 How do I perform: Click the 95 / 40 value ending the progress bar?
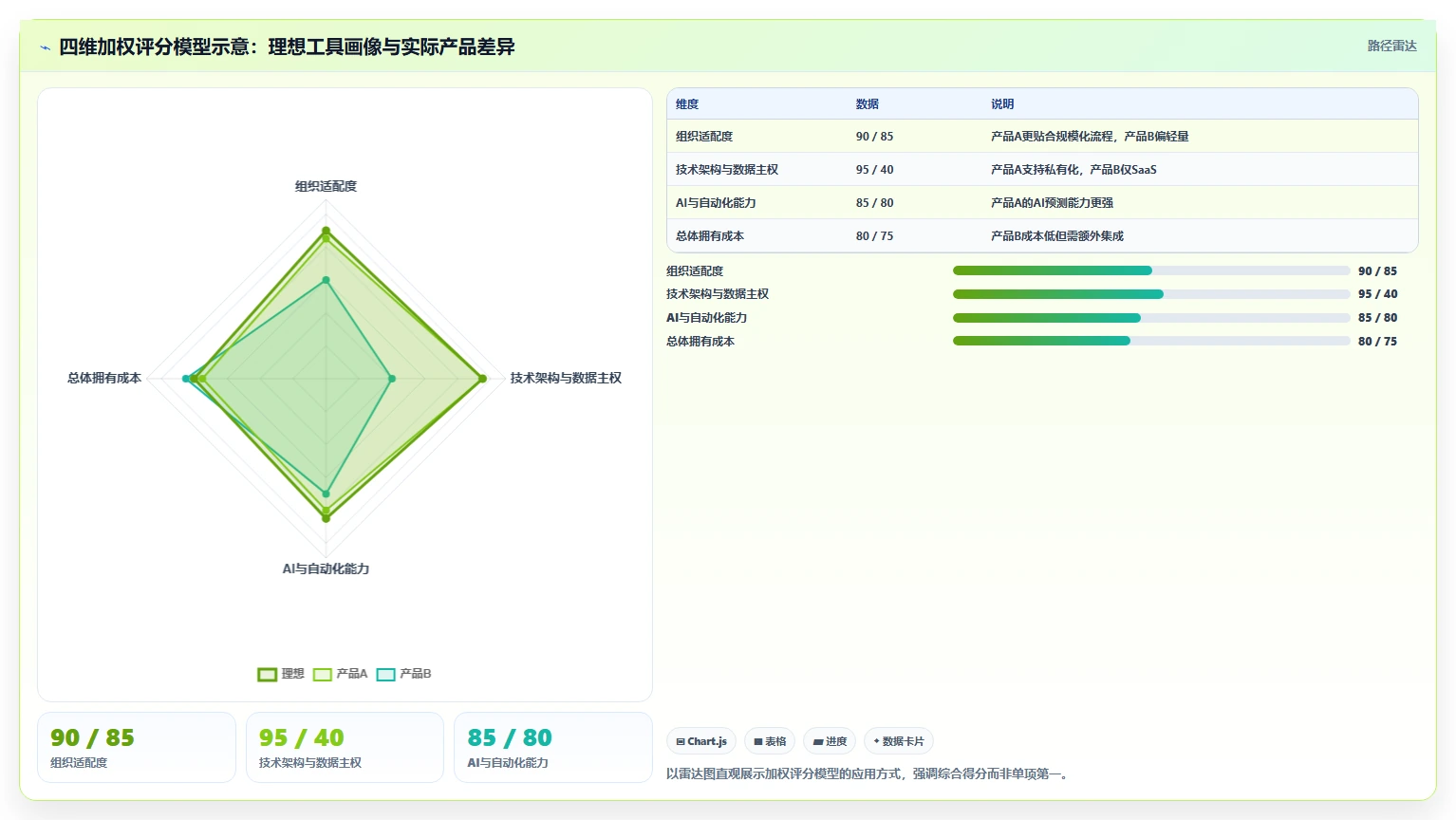coord(1377,294)
